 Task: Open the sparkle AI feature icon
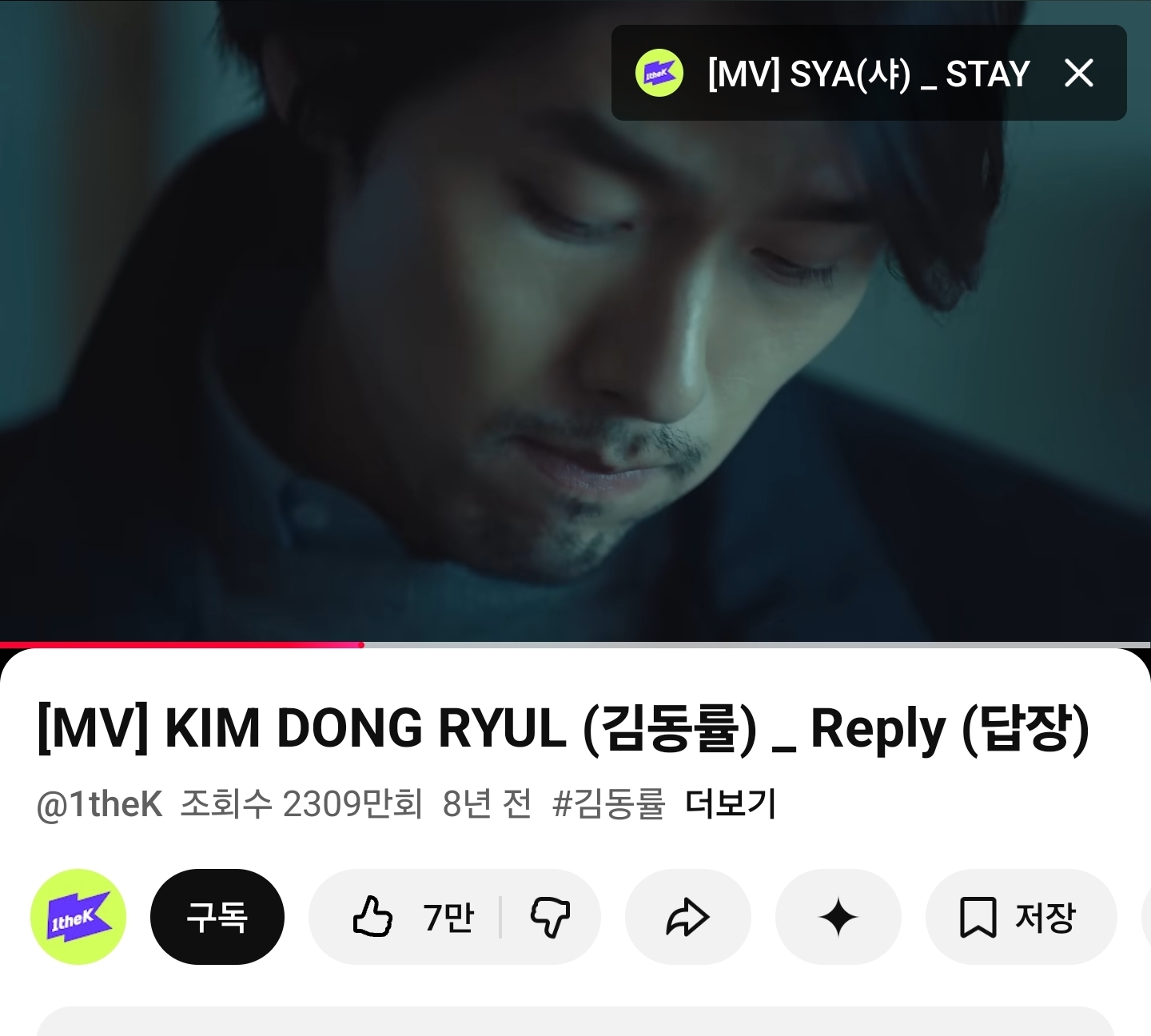point(838,917)
